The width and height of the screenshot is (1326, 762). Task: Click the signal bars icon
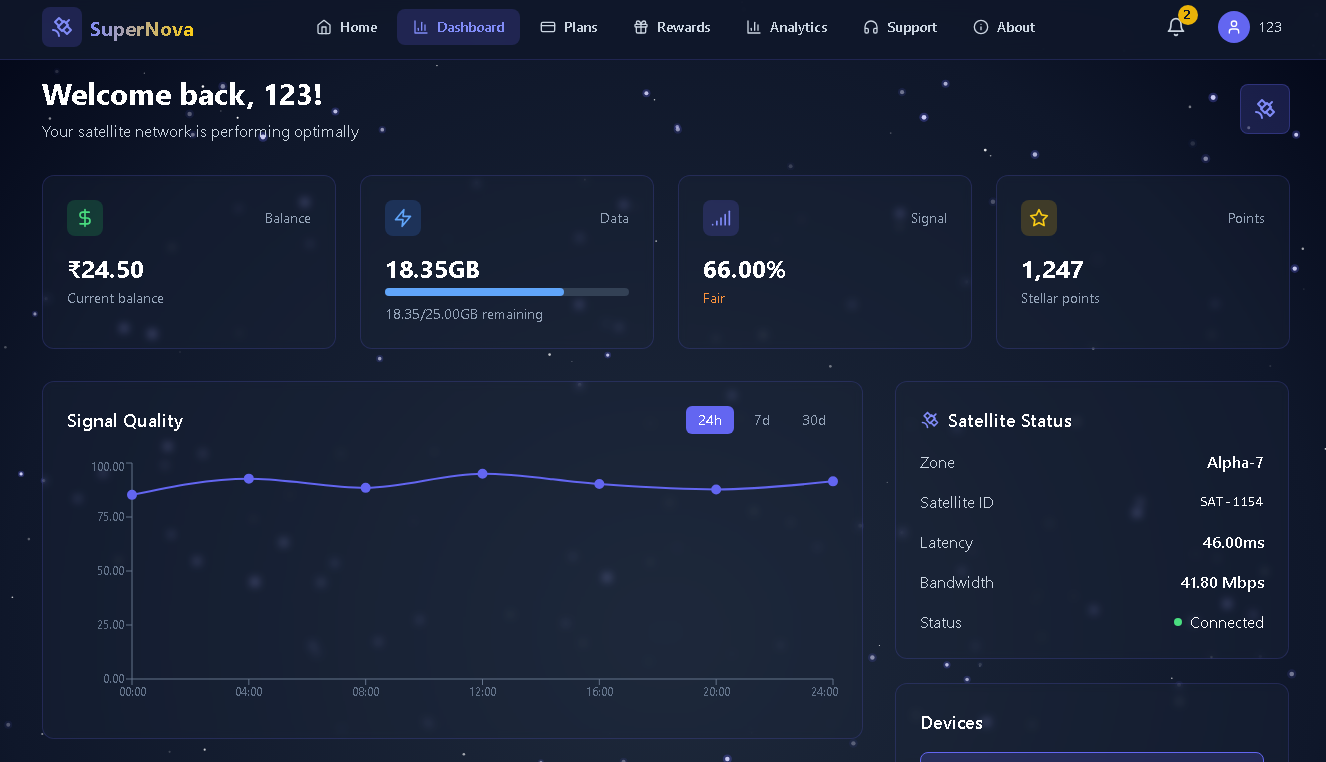721,218
